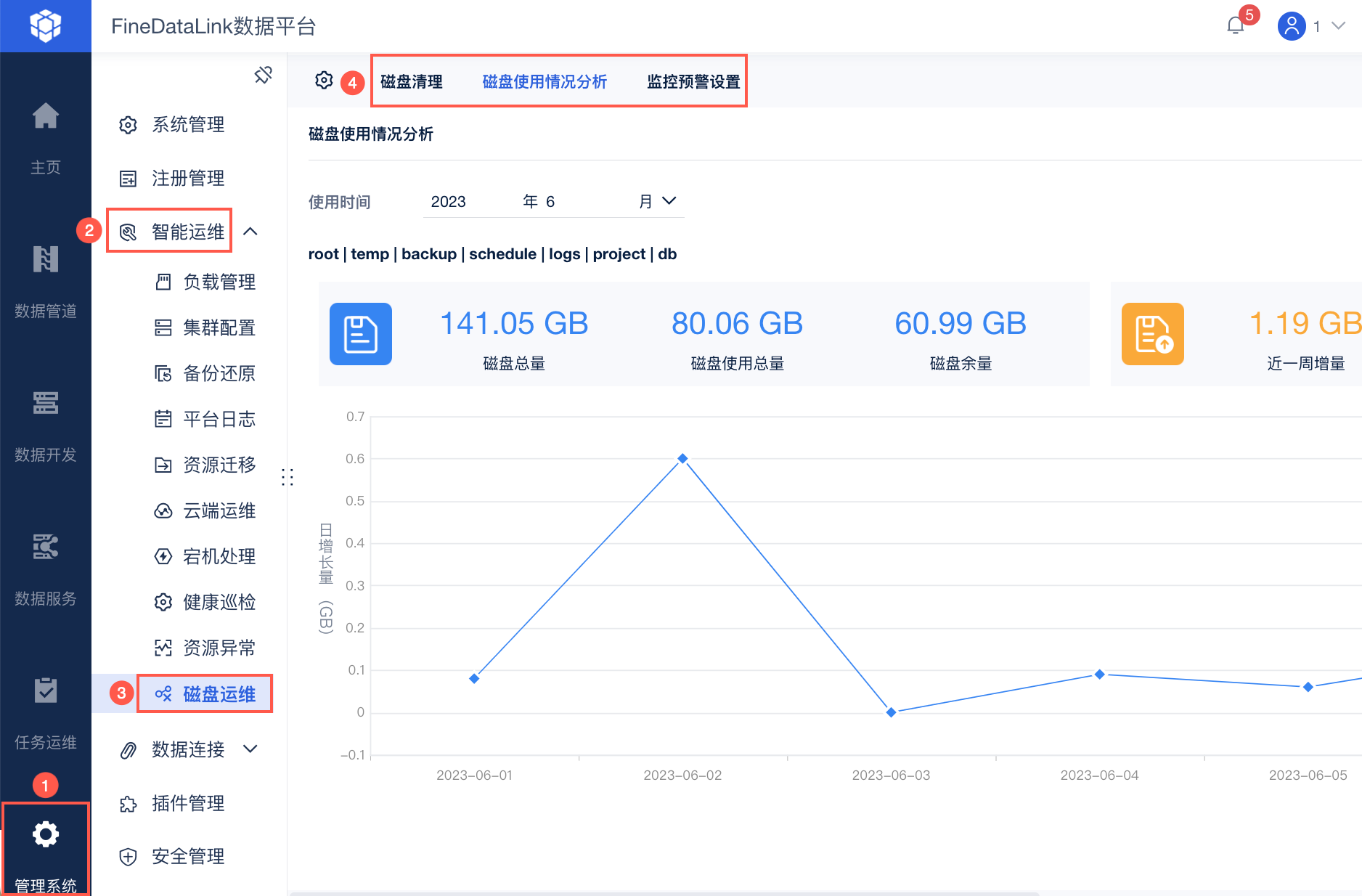Open 健康巡检 in the menu
1362x896 pixels.
click(x=219, y=602)
